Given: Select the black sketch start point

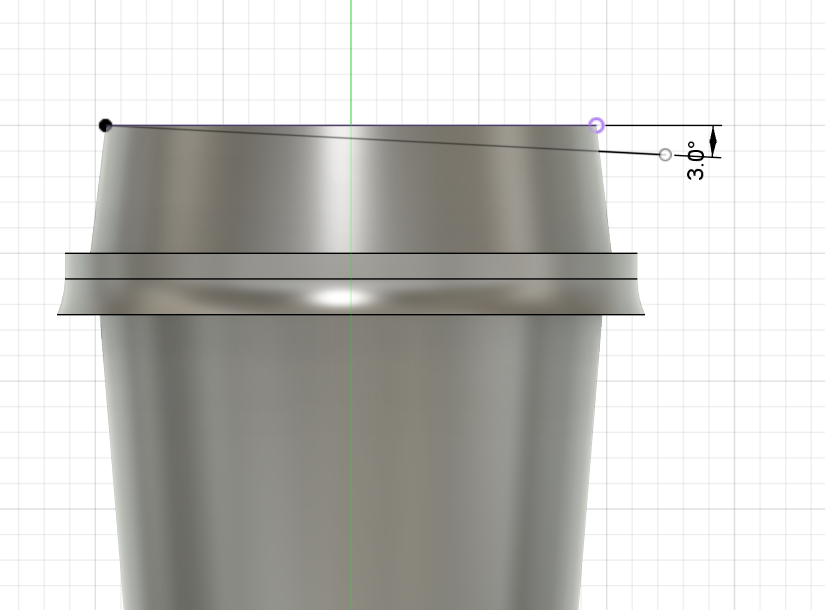Looking at the screenshot, I should pos(105,126).
